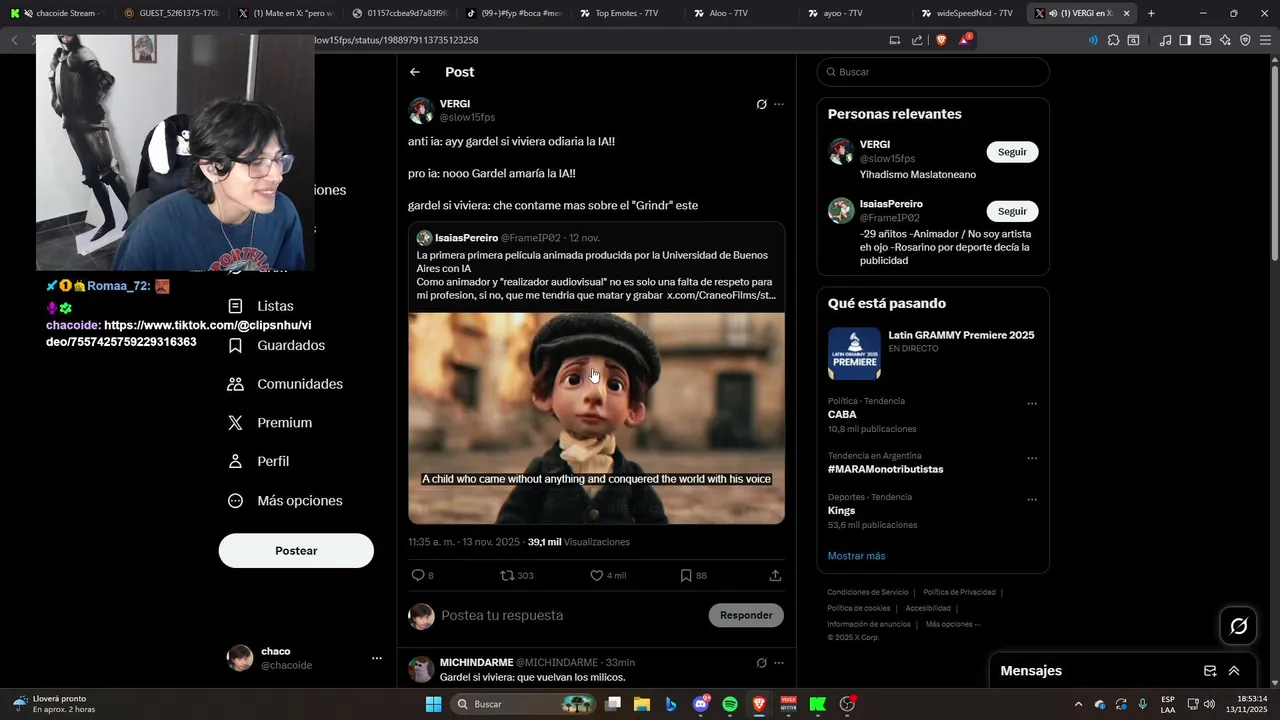Open Más opciones in the X sidebar
The width and height of the screenshot is (1280, 720).
286,501
